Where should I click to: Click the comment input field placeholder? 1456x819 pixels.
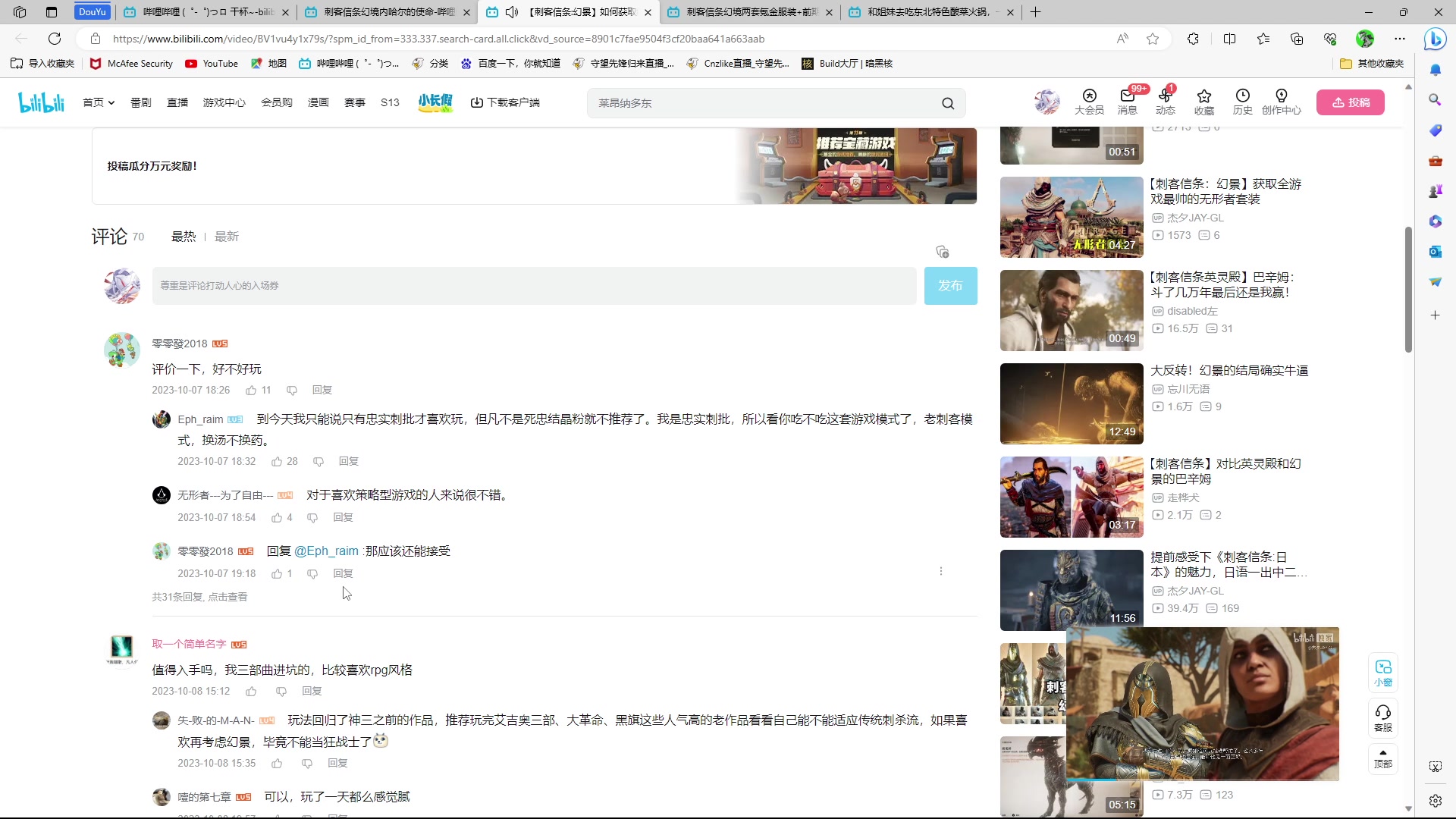click(531, 286)
